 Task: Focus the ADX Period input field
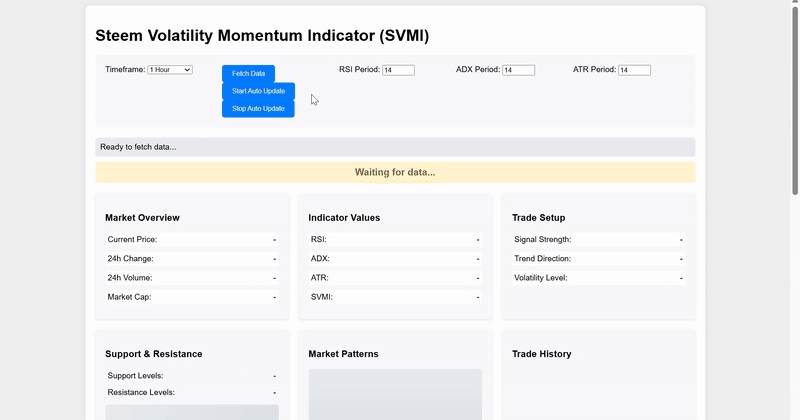(518, 70)
